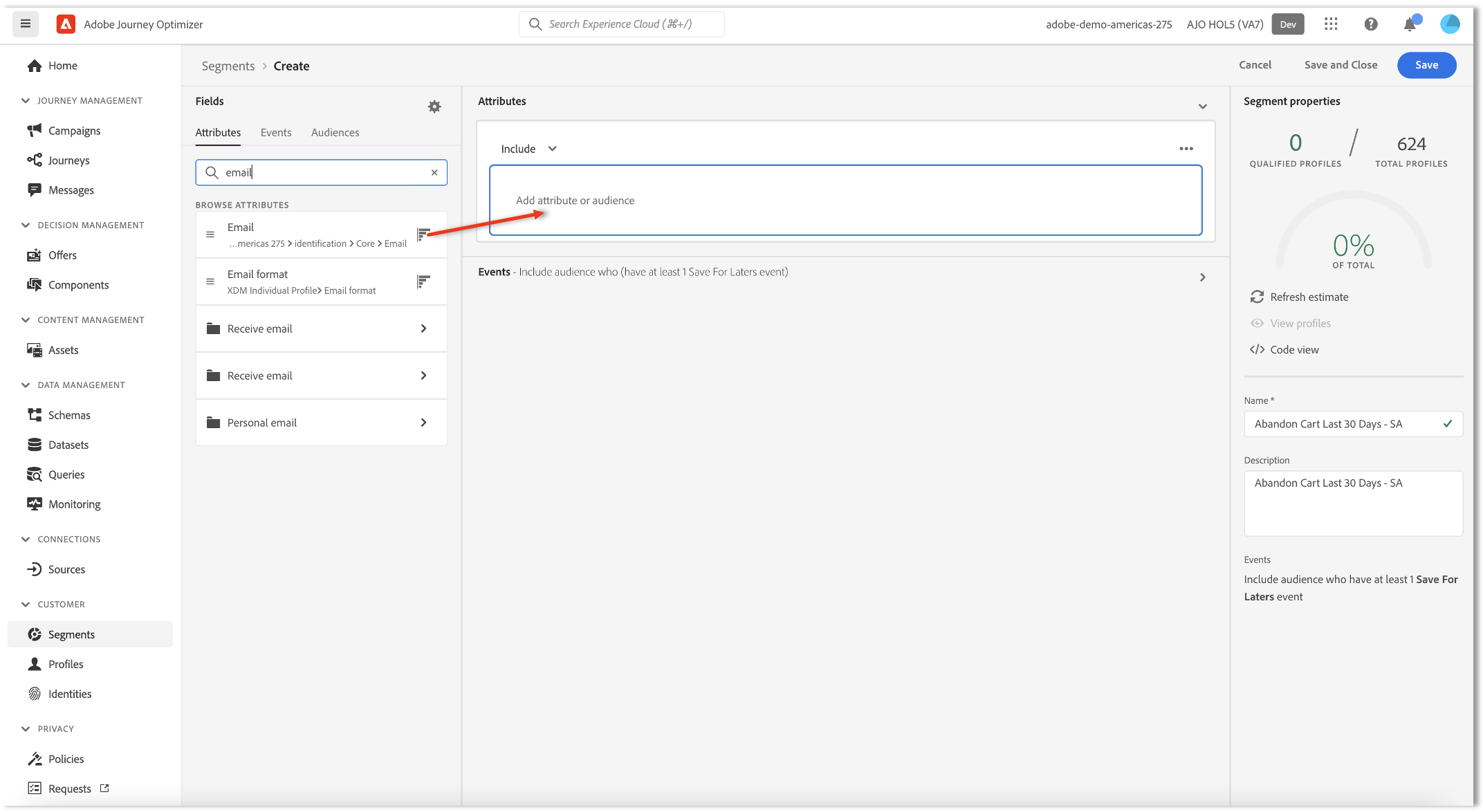Click the Add attribute or audience drop zone
This screenshot has height=812, width=1483.
pyautogui.click(x=845, y=201)
